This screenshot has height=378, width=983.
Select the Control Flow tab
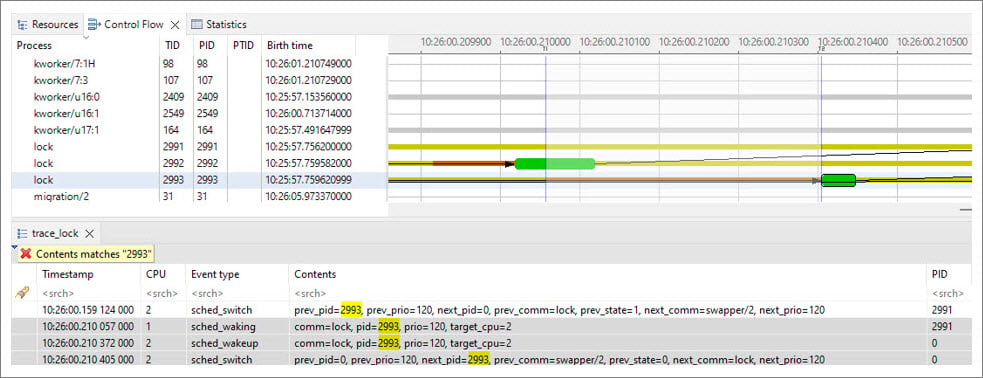tap(133, 24)
